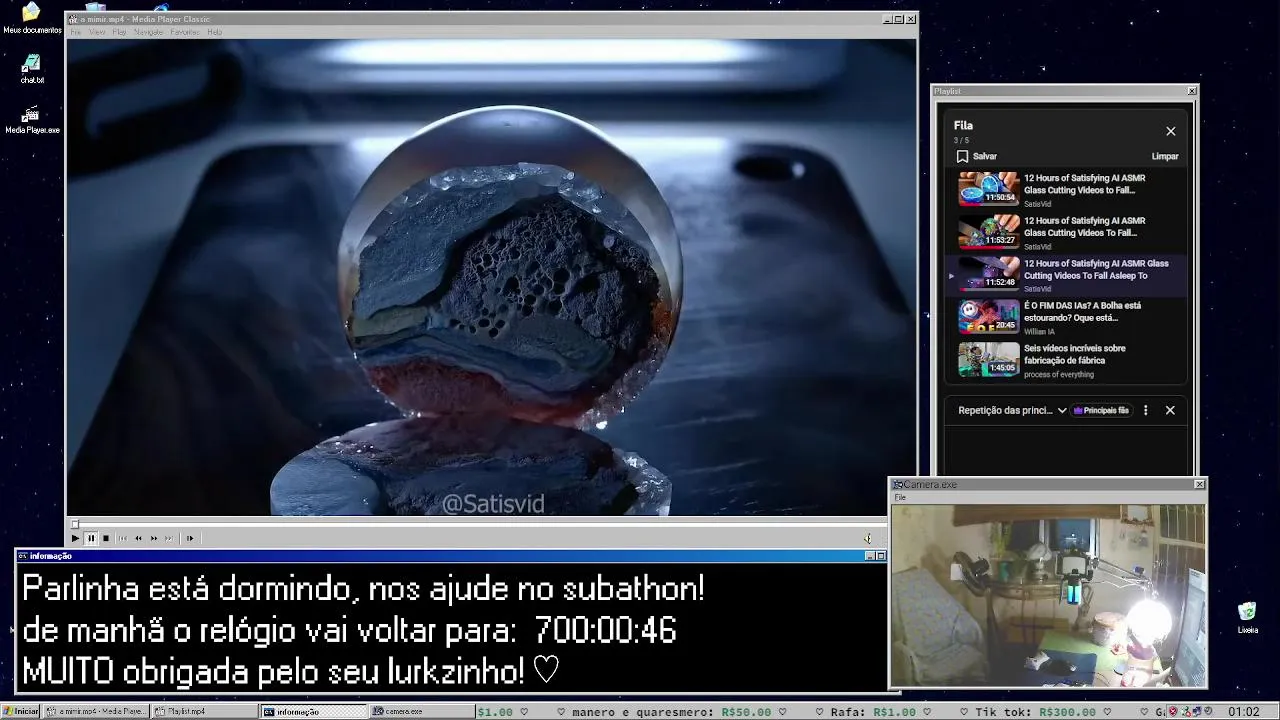
Task: Click the Iniciar start button on the taskbar
Action: pyautogui.click(x=21, y=711)
